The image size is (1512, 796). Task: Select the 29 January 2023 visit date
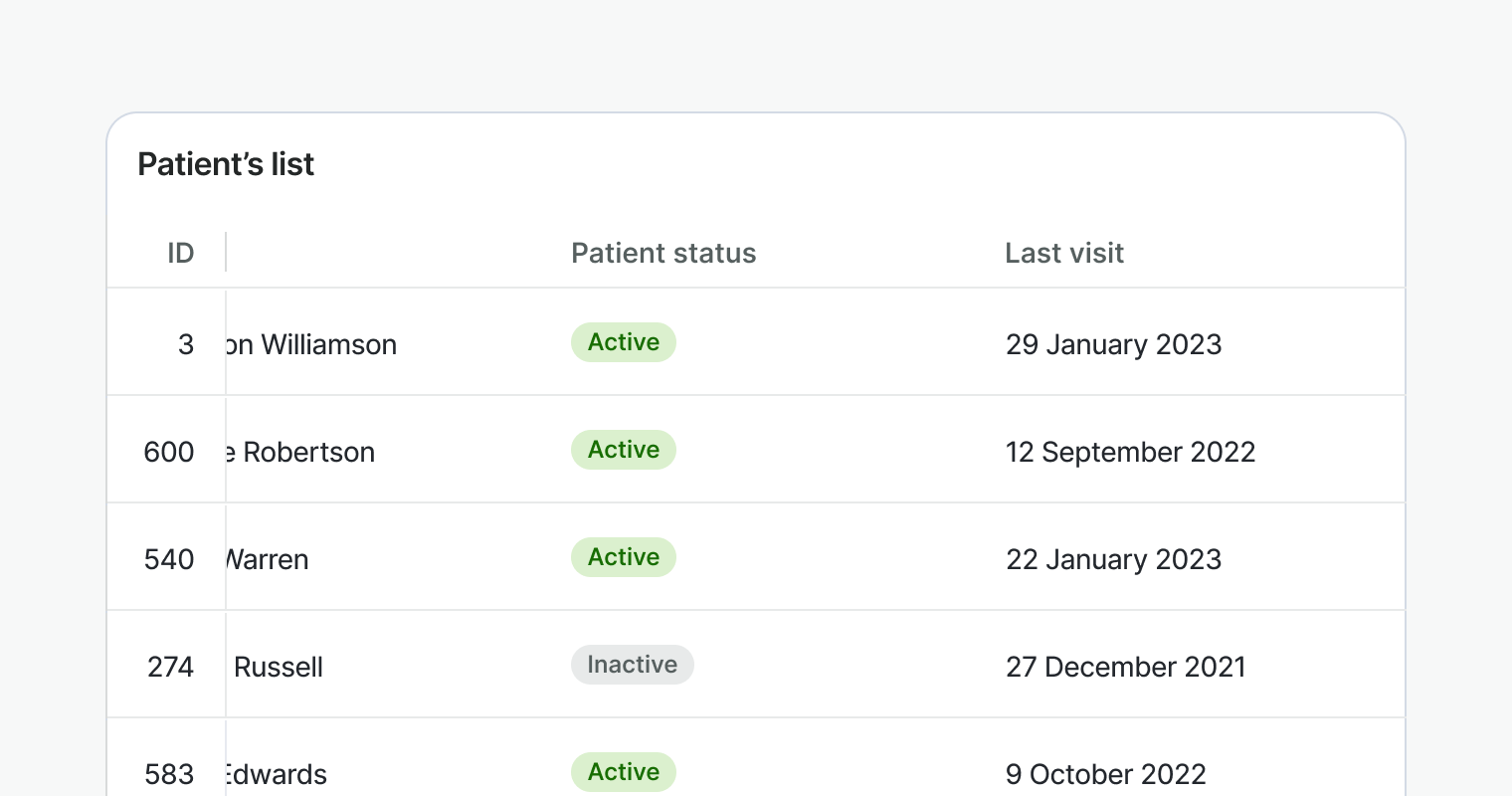click(x=1114, y=344)
